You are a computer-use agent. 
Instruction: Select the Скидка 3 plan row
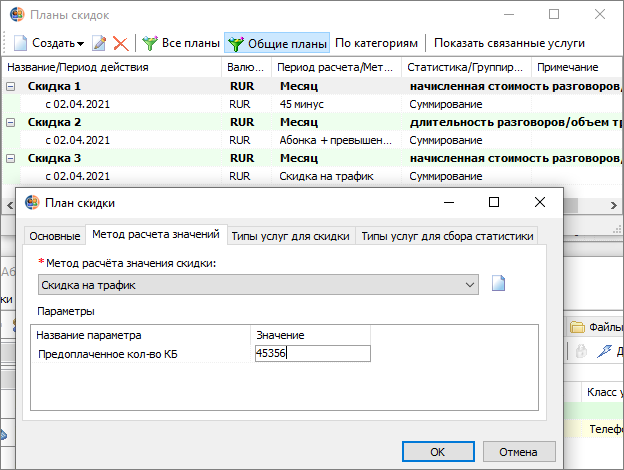coord(313,158)
